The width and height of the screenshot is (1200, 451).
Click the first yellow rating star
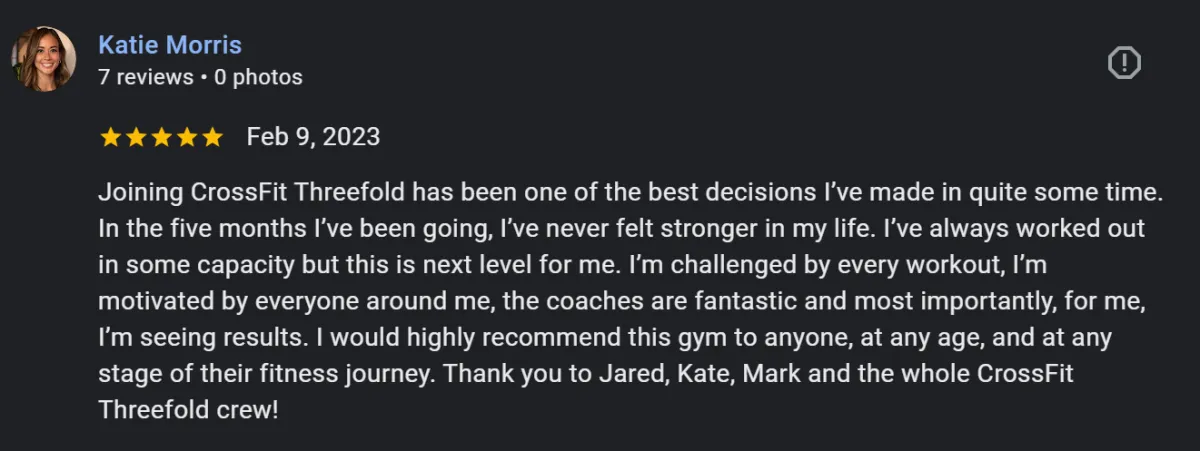click(110, 137)
